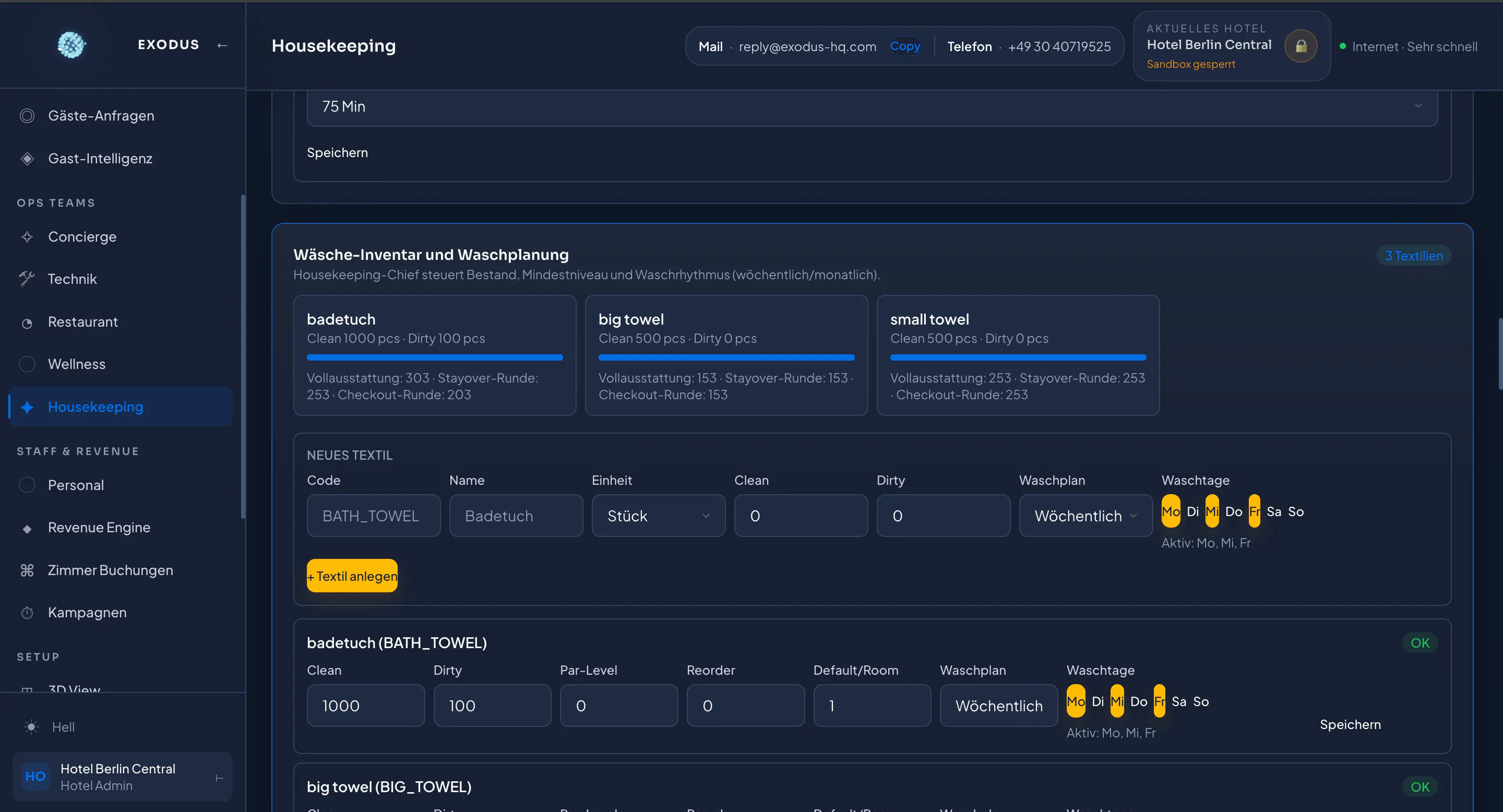Click the Concierge star icon
The width and height of the screenshot is (1503, 812).
tap(27, 237)
